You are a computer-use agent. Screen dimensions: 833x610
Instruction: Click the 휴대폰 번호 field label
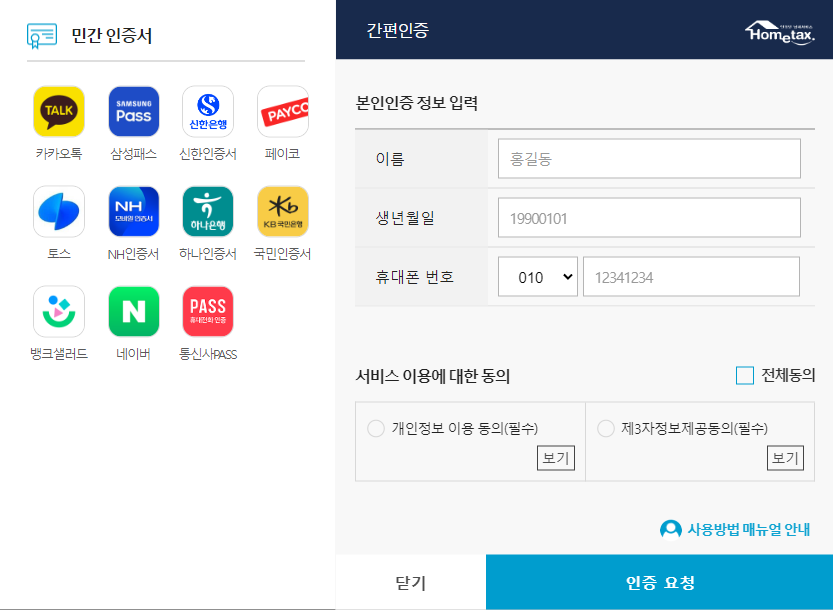414,277
